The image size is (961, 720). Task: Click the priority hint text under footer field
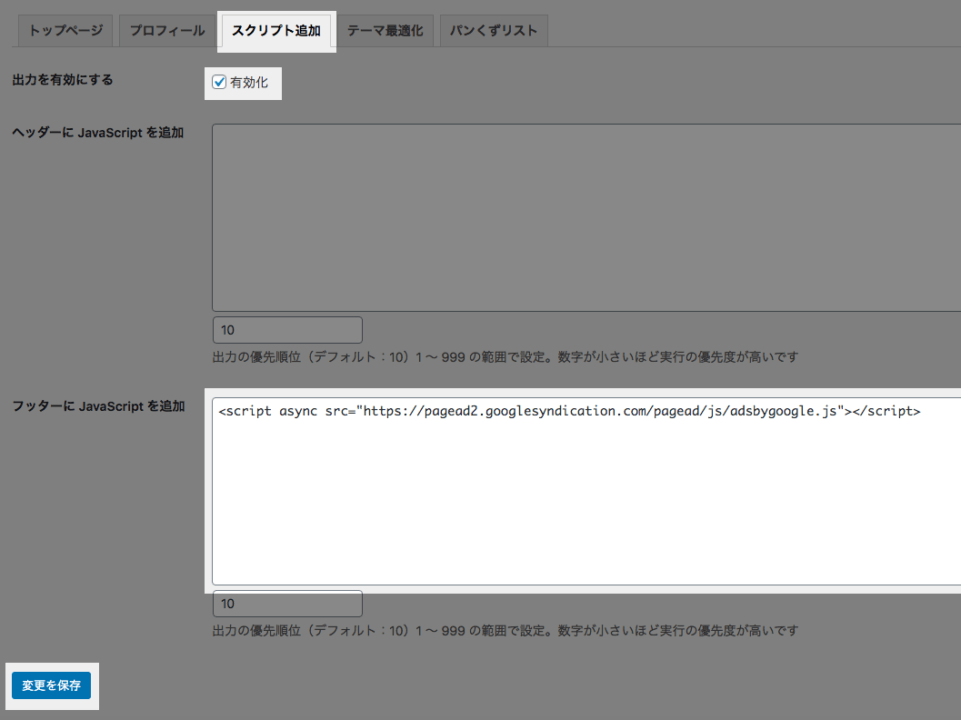(505, 631)
